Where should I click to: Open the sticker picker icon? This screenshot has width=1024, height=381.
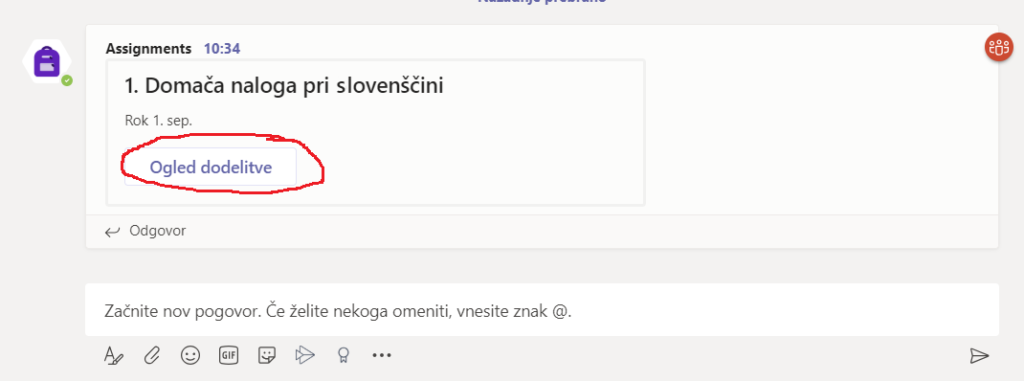point(266,355)
